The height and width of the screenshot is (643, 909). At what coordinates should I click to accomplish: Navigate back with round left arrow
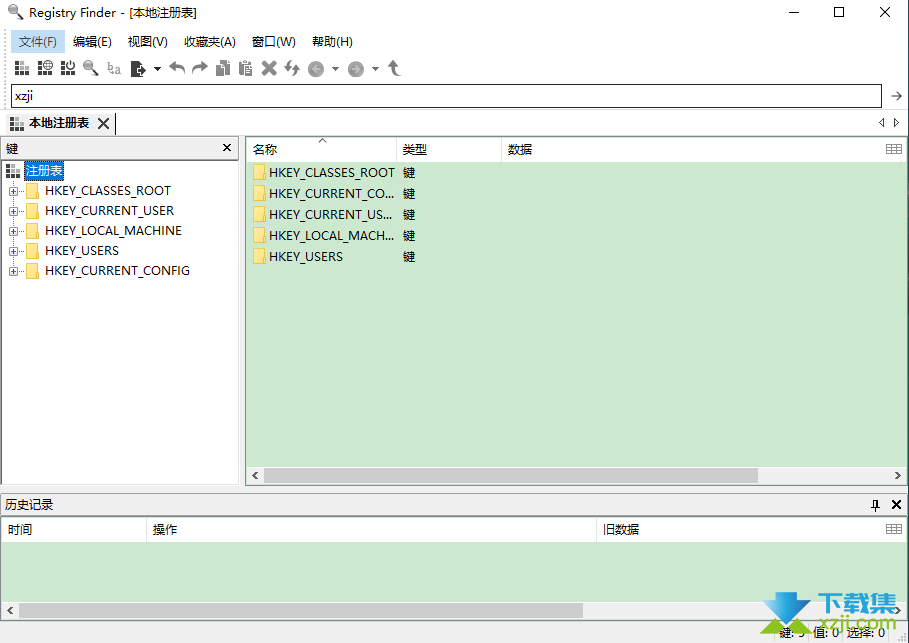click(316, 70)
